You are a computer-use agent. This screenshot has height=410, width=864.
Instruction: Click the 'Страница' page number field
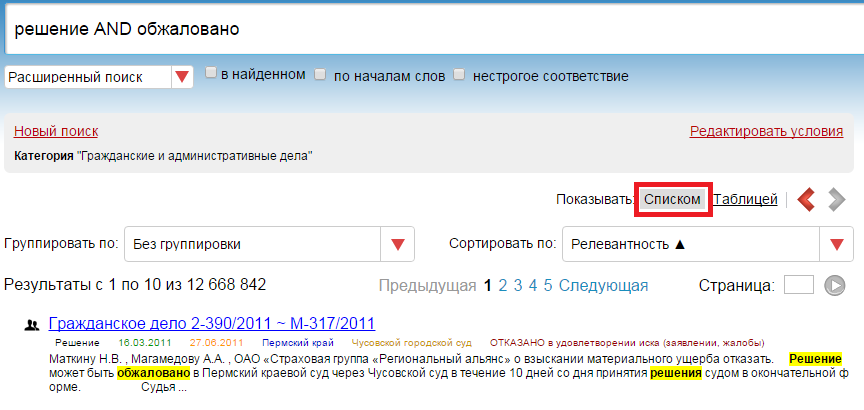coord(798,286)
